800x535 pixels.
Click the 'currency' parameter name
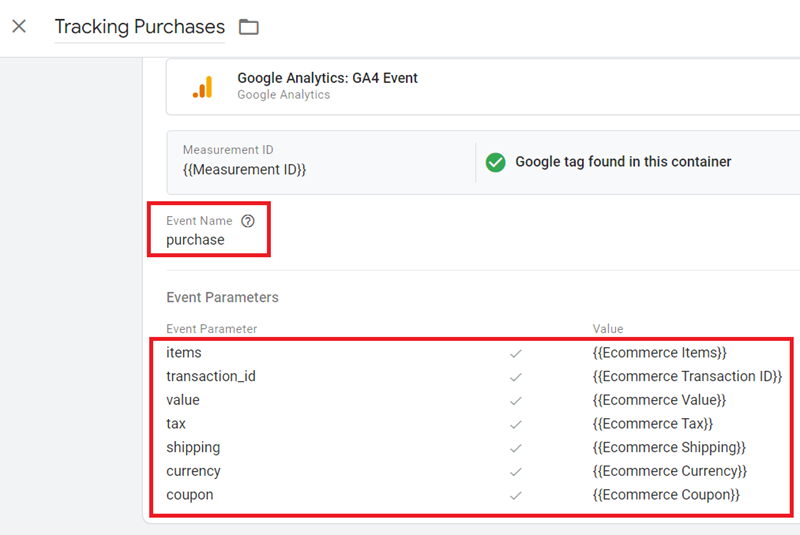(x=193, y=471)
